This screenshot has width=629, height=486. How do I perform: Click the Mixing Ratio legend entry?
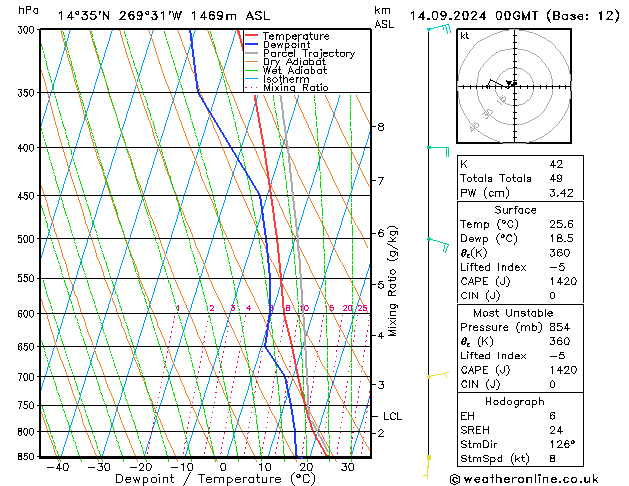(287, 87)
